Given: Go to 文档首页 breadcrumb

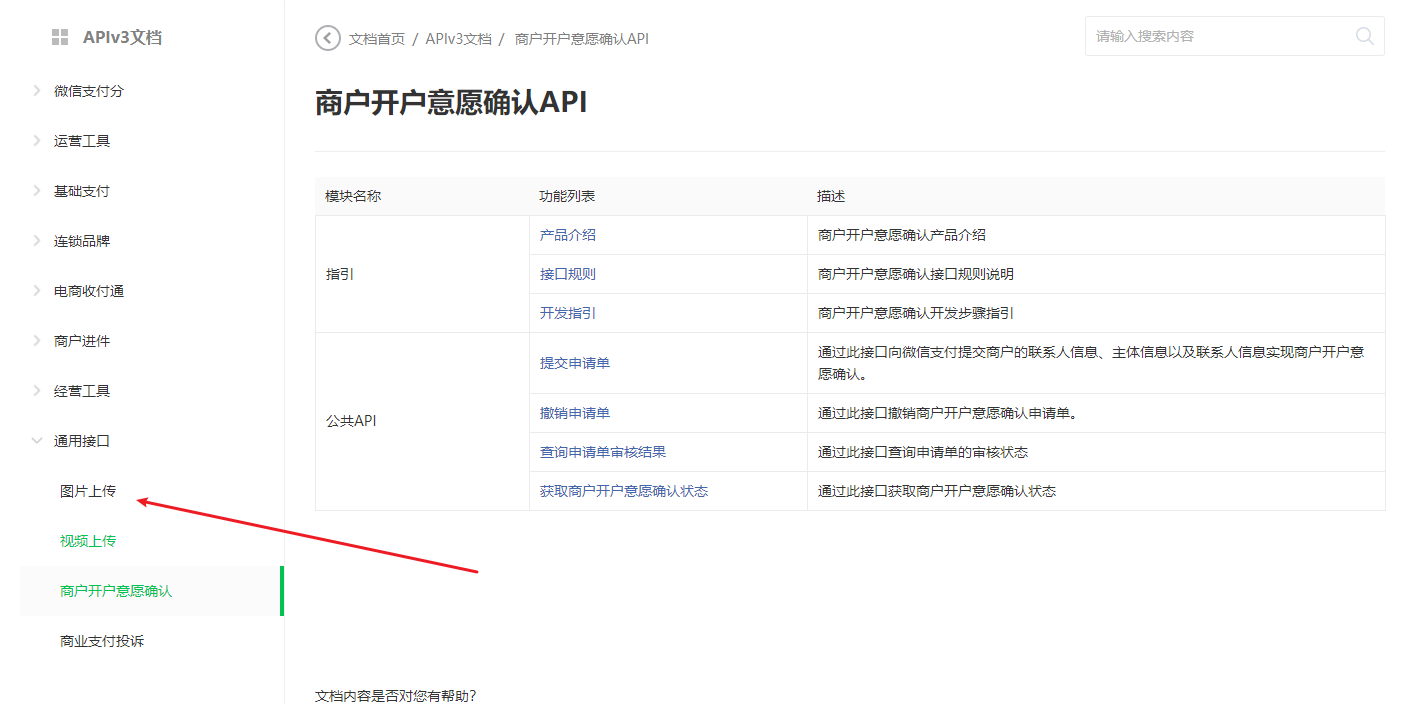Looking at the screenshot, I should (377, 39).
